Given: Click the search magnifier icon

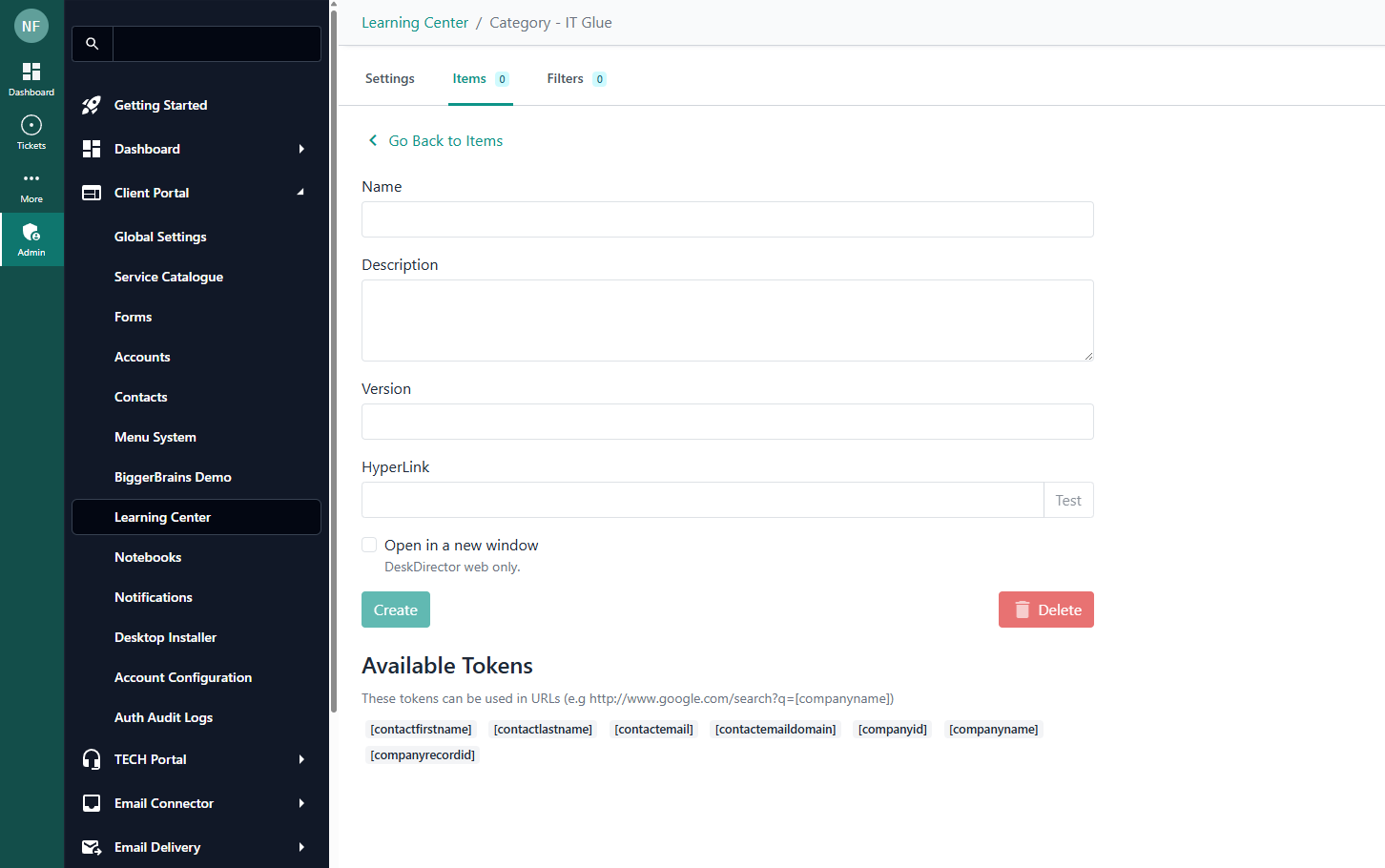Looking at the screenshot, I should (x=93, y=44).
